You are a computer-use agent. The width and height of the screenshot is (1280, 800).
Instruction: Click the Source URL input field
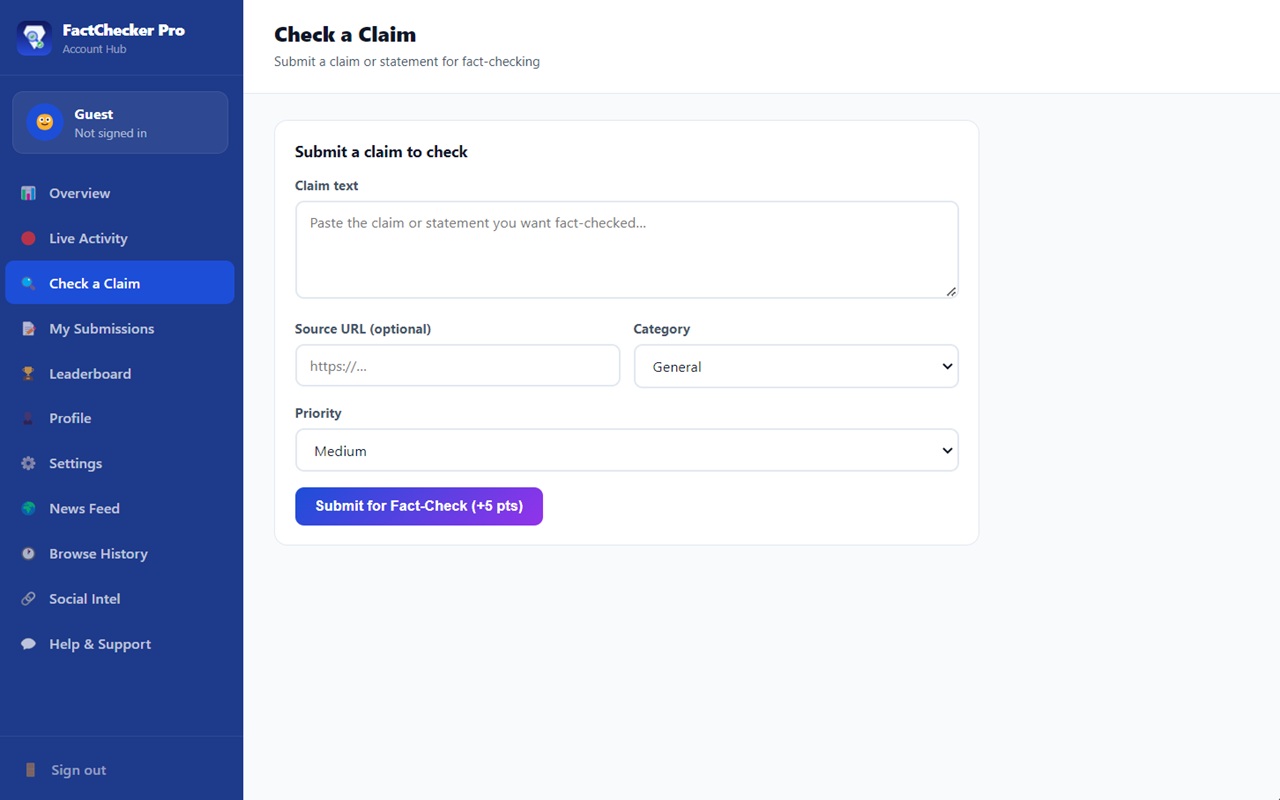coord(458,366)
